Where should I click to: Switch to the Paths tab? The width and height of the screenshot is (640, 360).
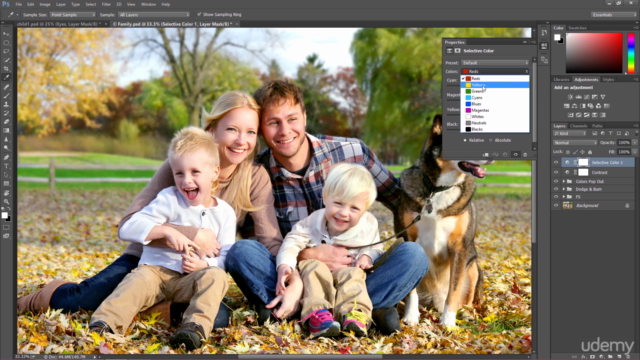[x=597, y=126]
